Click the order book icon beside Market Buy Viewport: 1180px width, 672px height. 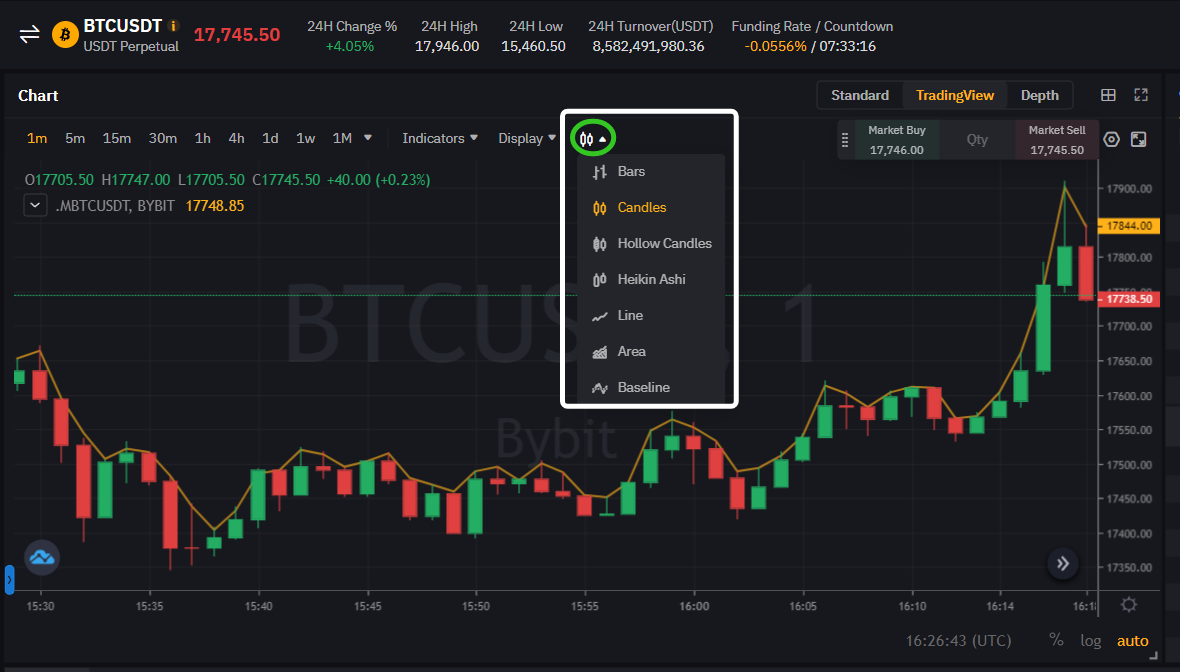843,139
